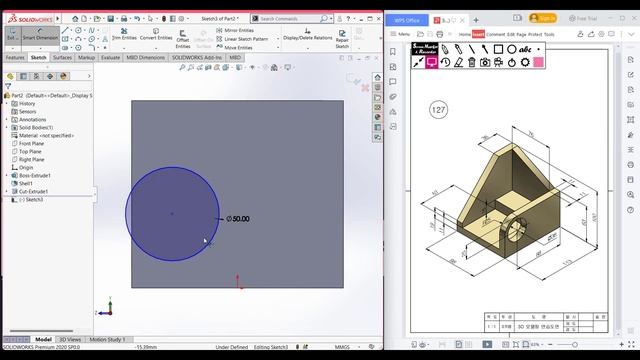Image resolution: width=640 pixels, height=360 pixels.
Task: Click the eraser tool in ScreenMarker
Action: (458, 62)
